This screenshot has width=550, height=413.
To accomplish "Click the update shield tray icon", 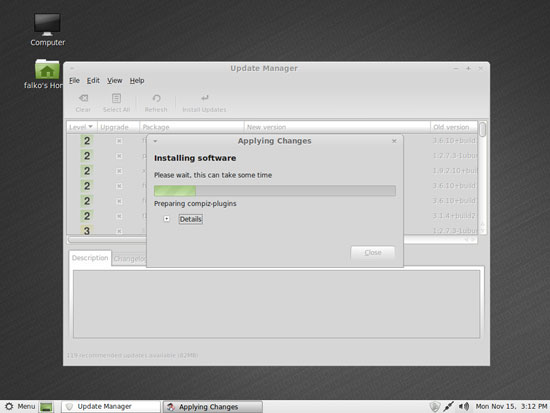I will tap(435, 406).
